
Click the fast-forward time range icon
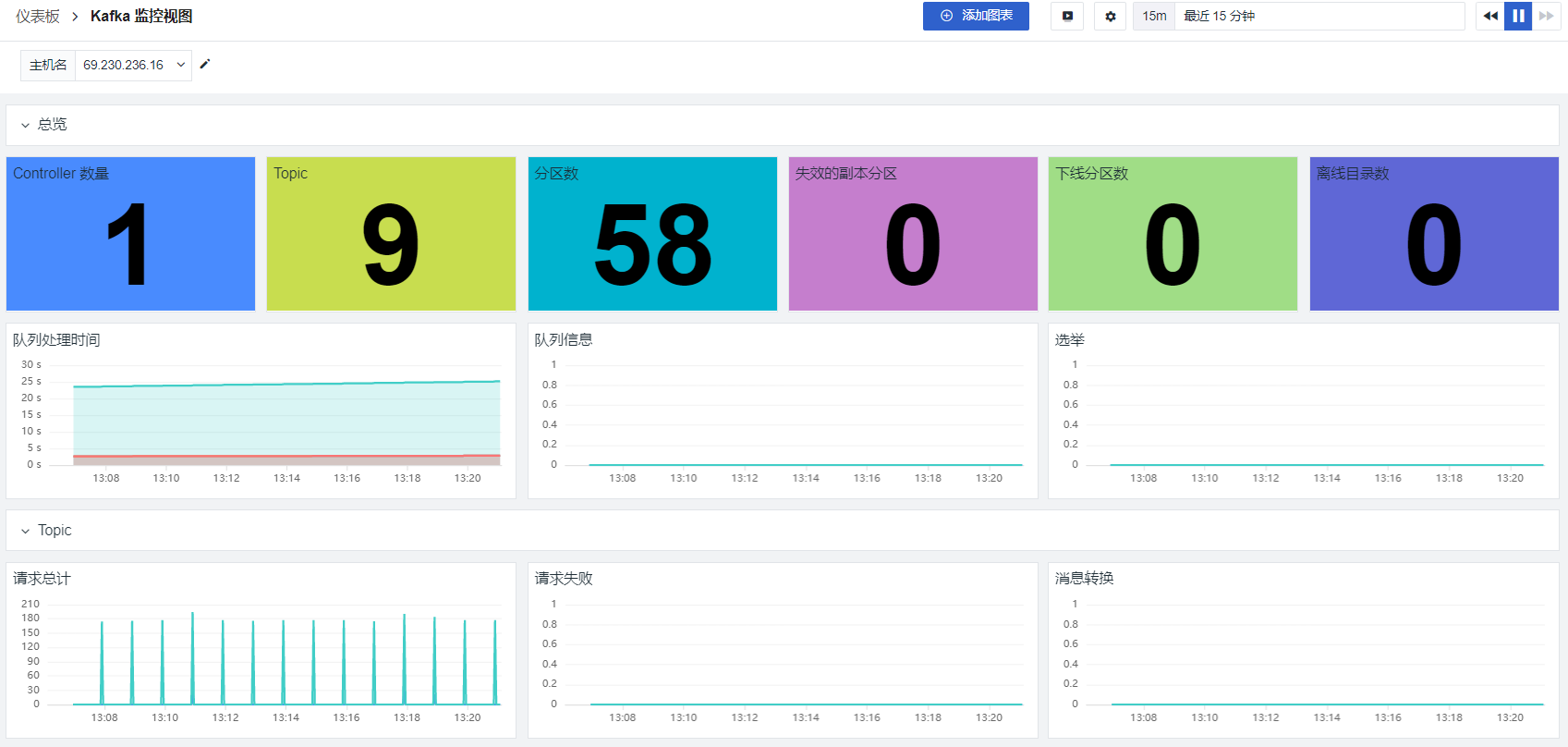click(1546, 16)
